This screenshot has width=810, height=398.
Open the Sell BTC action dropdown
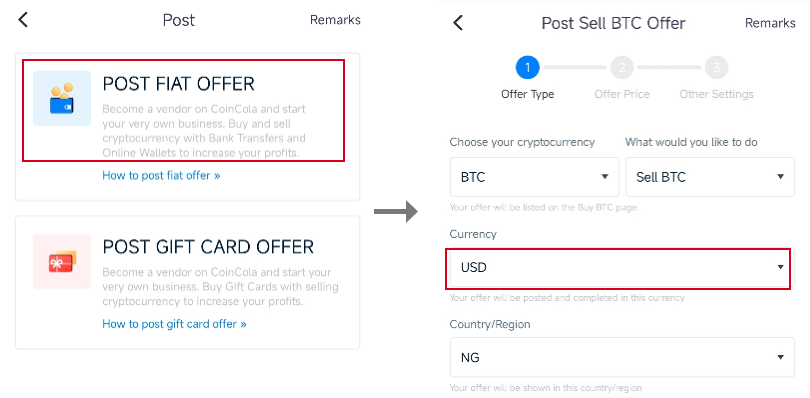click(710, 177)
